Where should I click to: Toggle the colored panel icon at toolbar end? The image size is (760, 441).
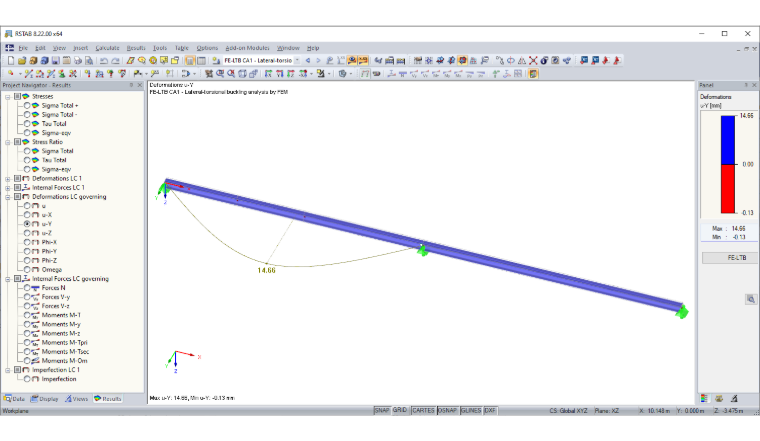(534, 74)
